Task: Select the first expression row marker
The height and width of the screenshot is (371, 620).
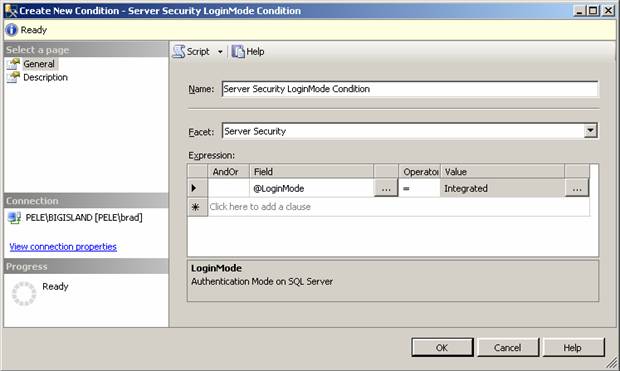Action: pos(197,188)
